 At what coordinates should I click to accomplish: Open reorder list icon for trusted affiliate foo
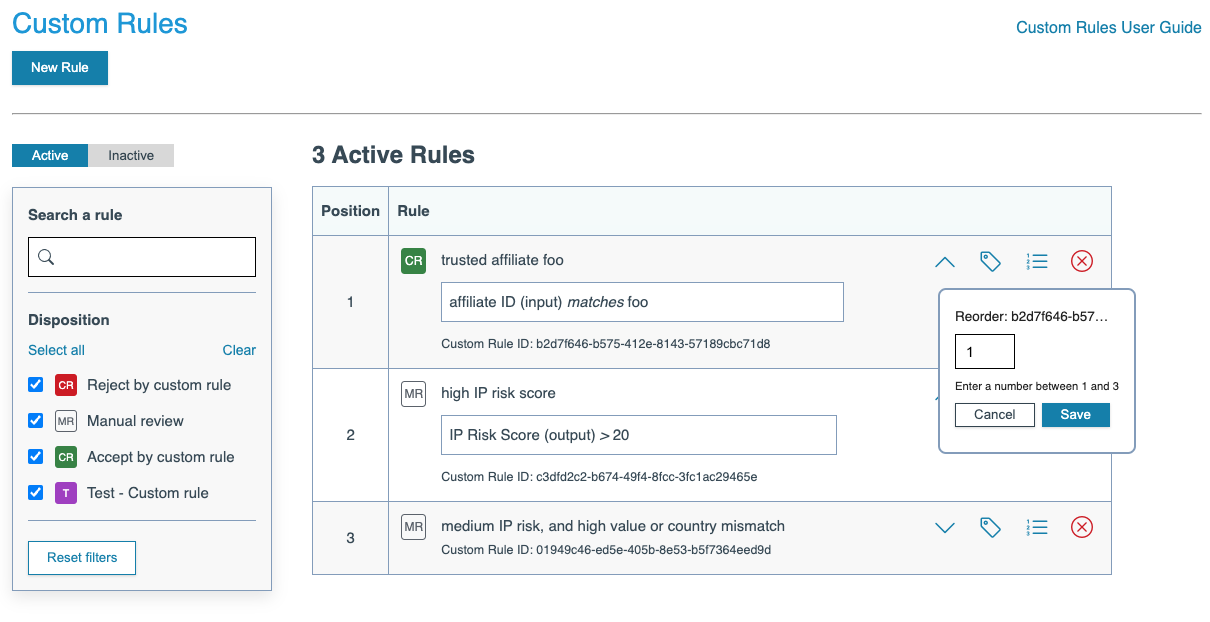(x=1037, y=261)
